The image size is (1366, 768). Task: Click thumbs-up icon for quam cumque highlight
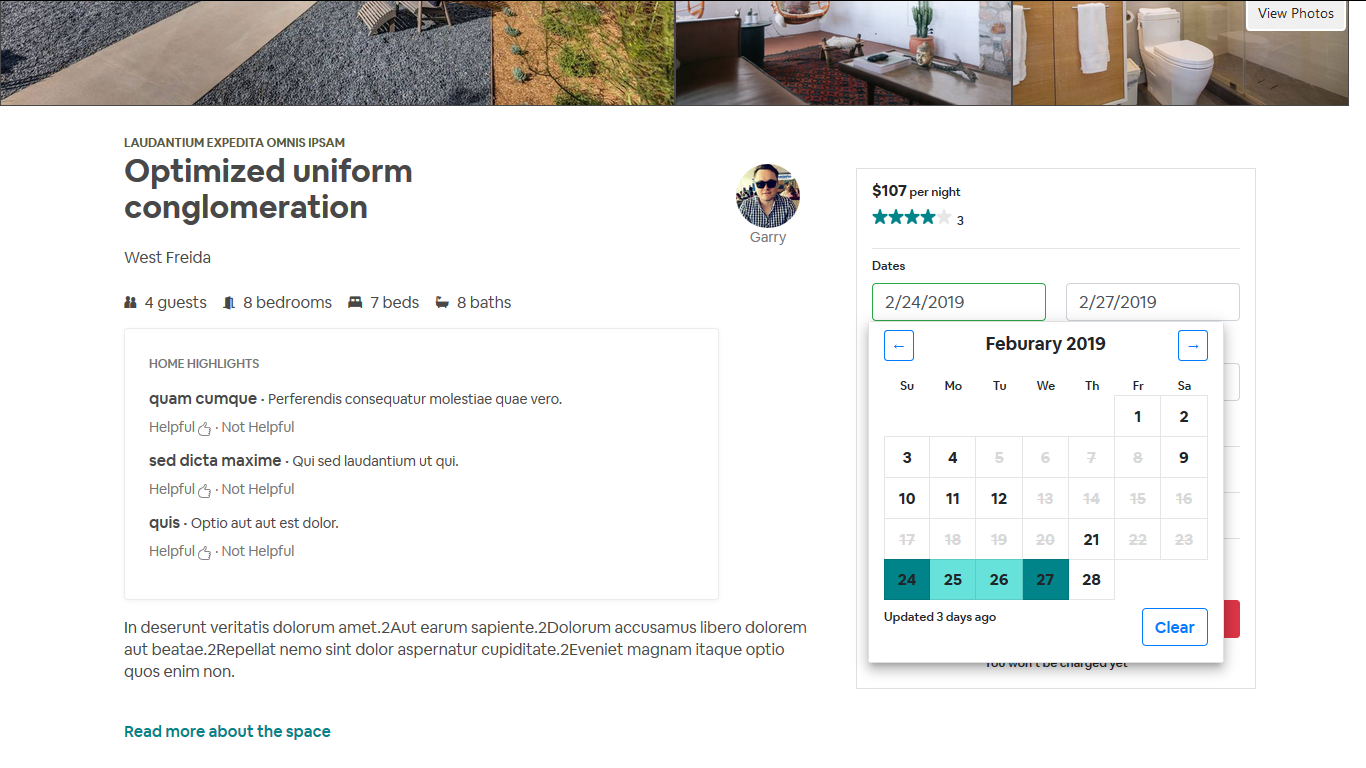click(205, 428)
